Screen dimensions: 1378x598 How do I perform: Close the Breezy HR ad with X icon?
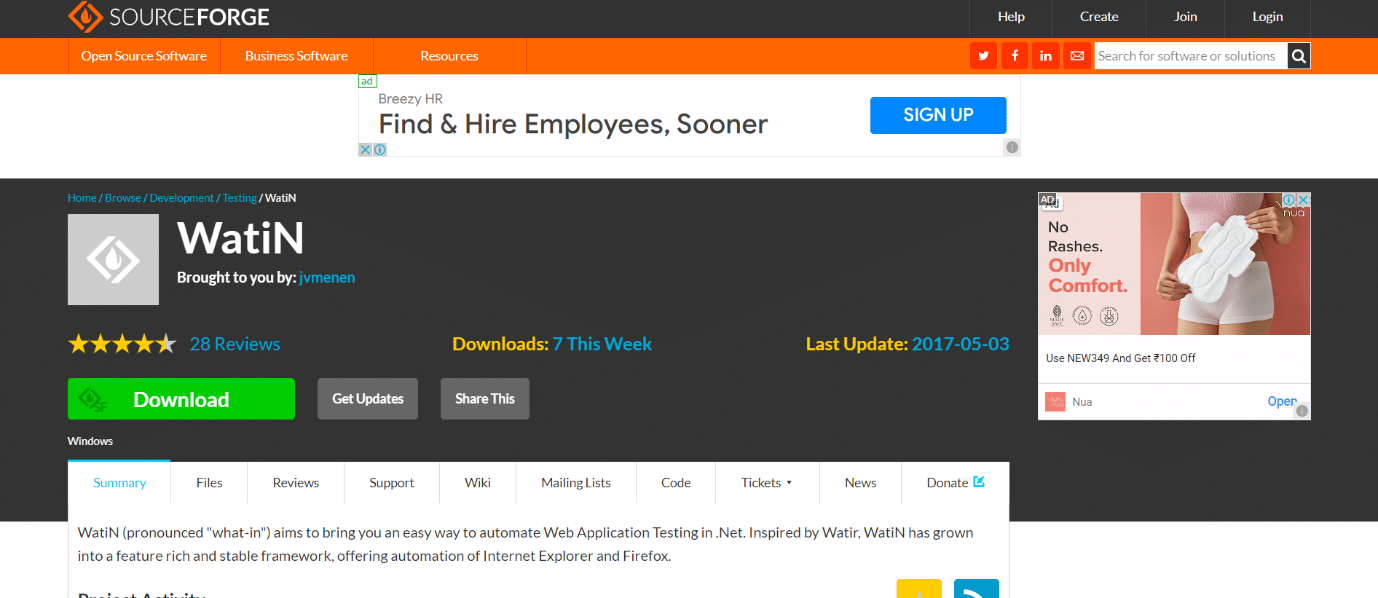point(366,149)
